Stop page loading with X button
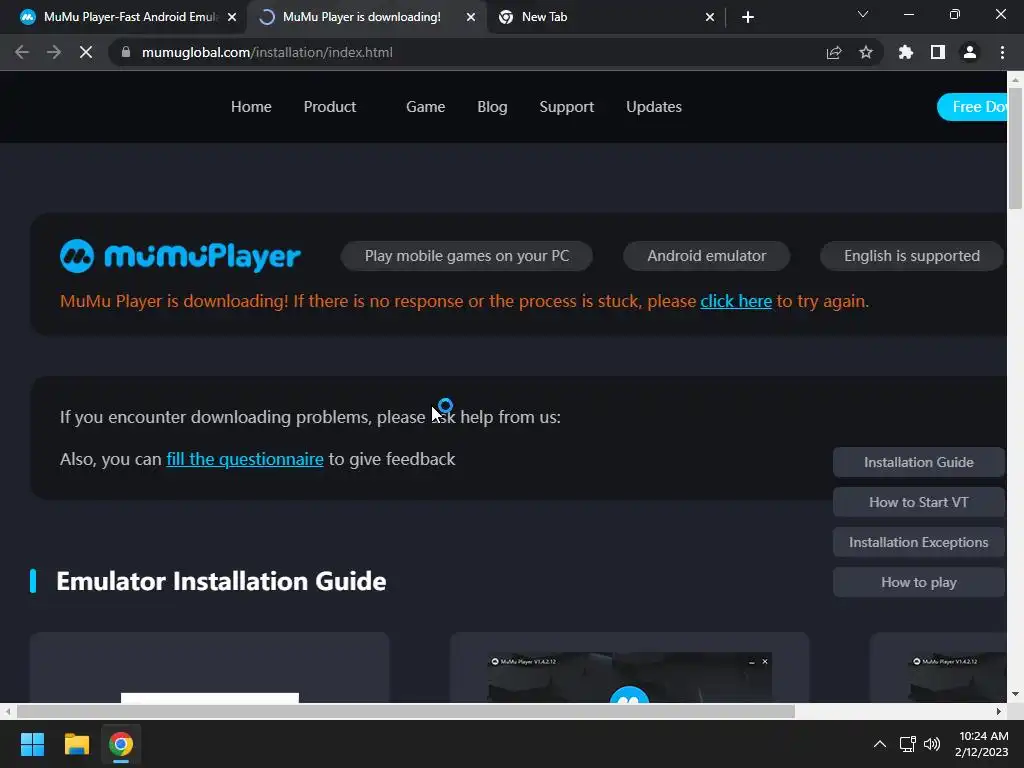 click(x=86, y=52)
